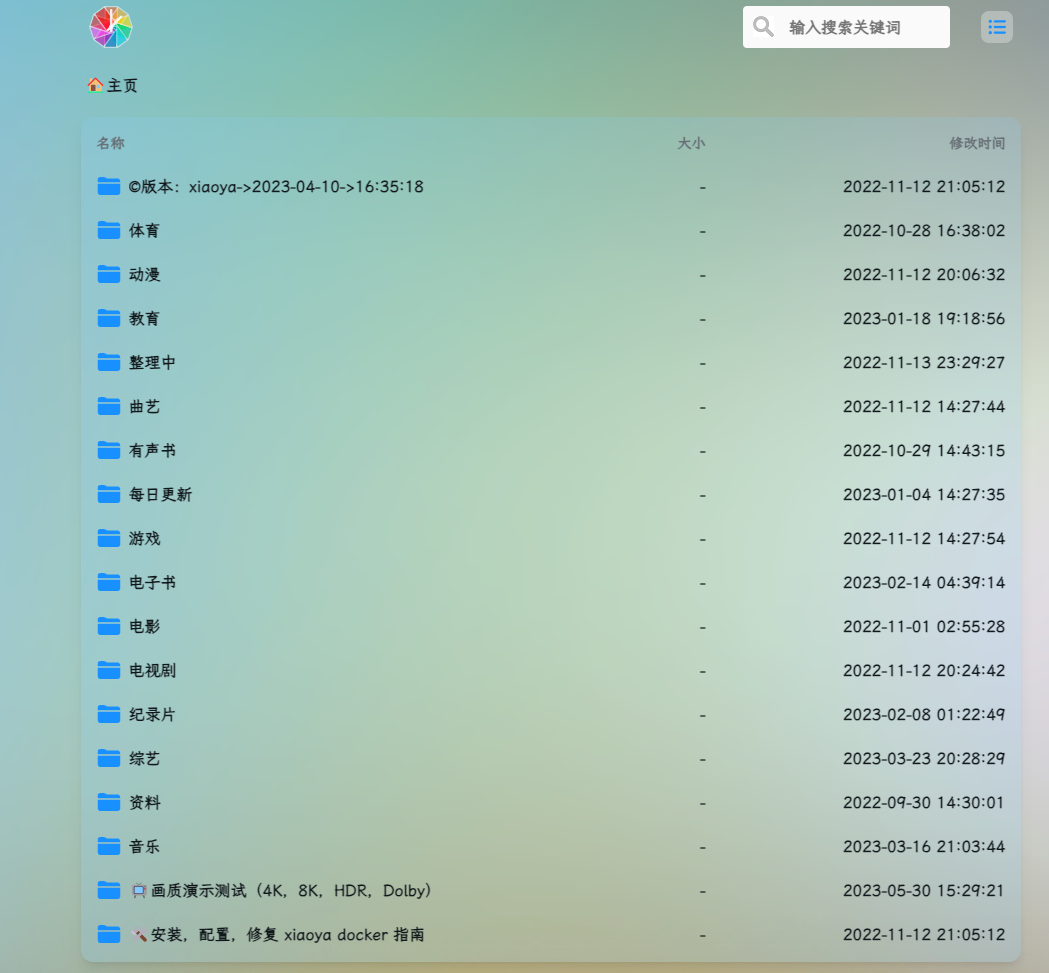Open the ©版本: xiaoya->2023-04-10 folder
Viewport: 1049px width, 973px height.
[x=276, y=187]
